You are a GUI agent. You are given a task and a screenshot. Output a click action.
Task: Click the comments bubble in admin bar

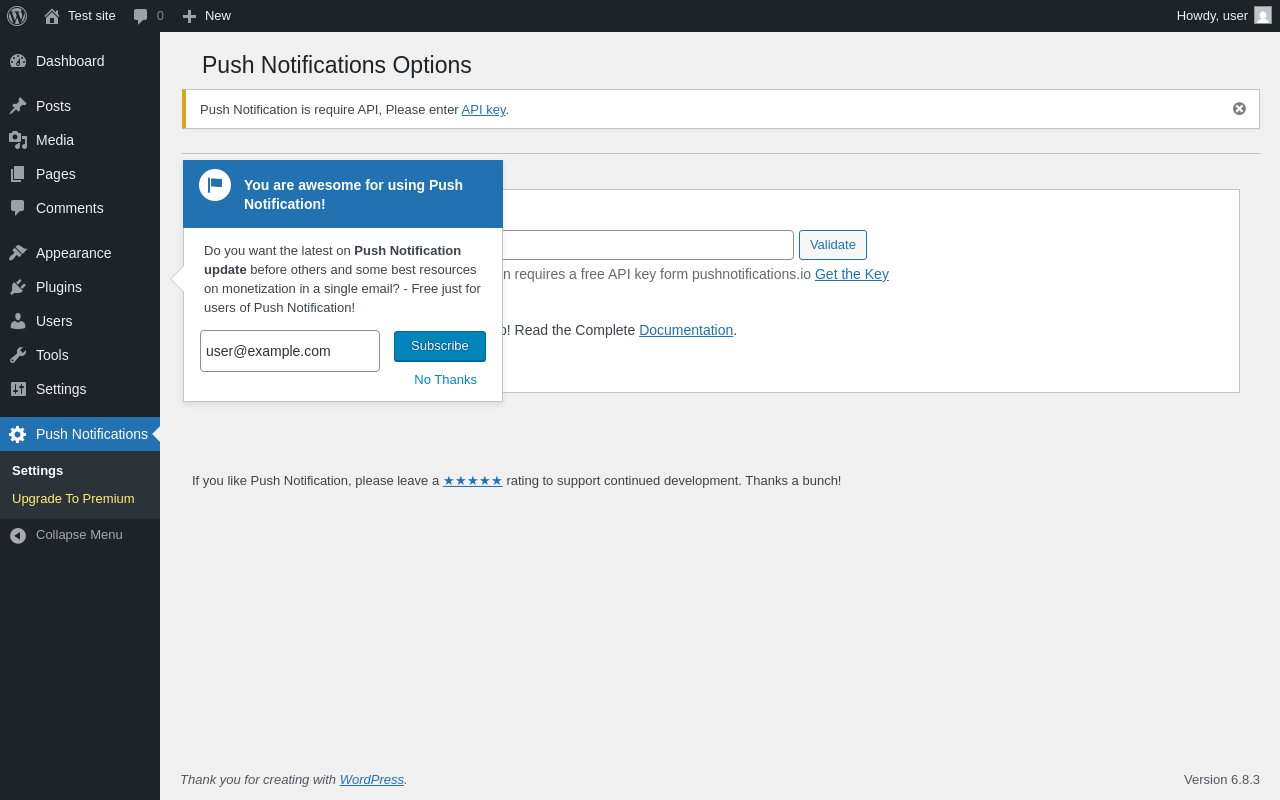point(148,16)
